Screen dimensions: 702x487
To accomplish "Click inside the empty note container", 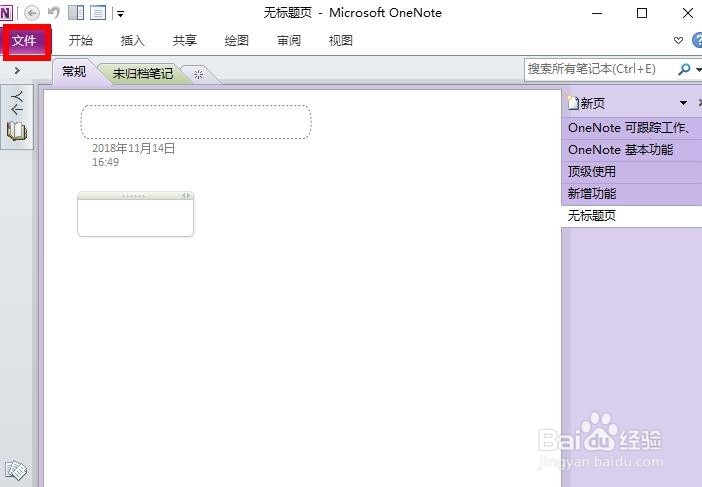I will point(135,218).
